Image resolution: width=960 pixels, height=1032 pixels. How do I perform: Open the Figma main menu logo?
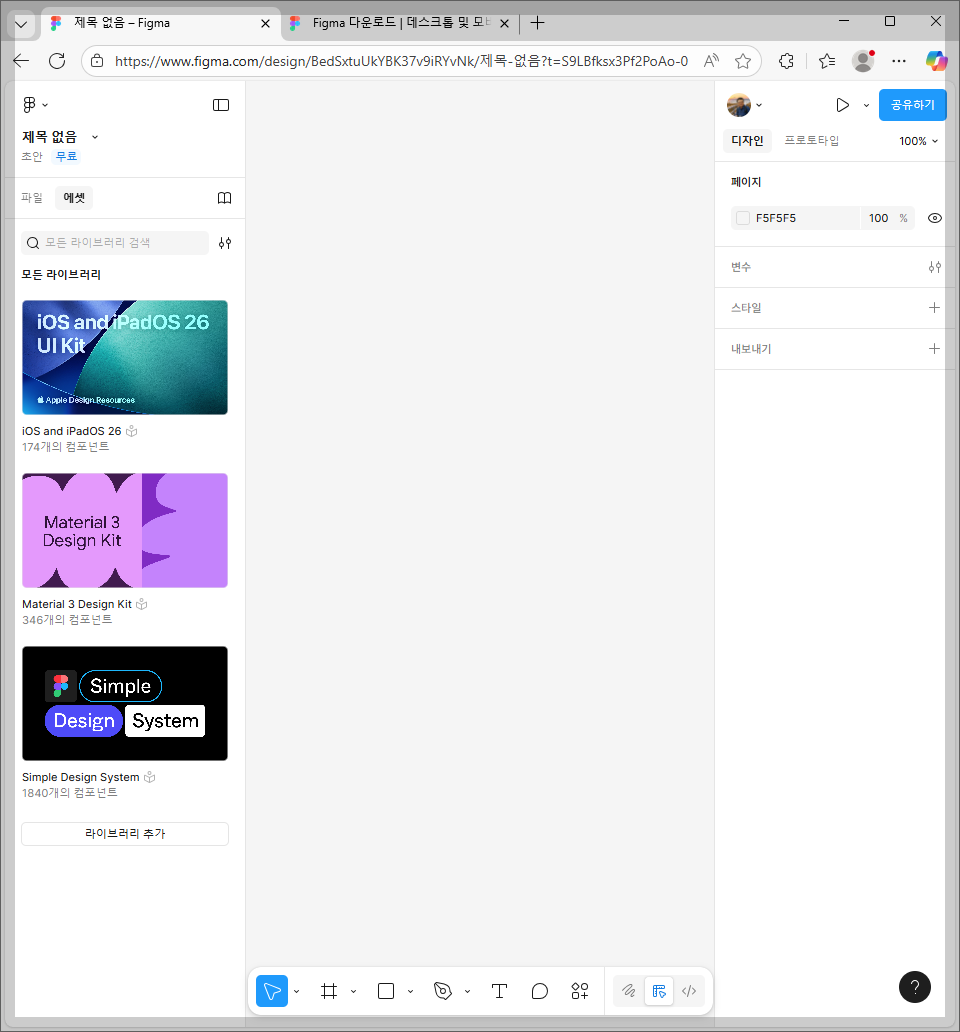30,105
